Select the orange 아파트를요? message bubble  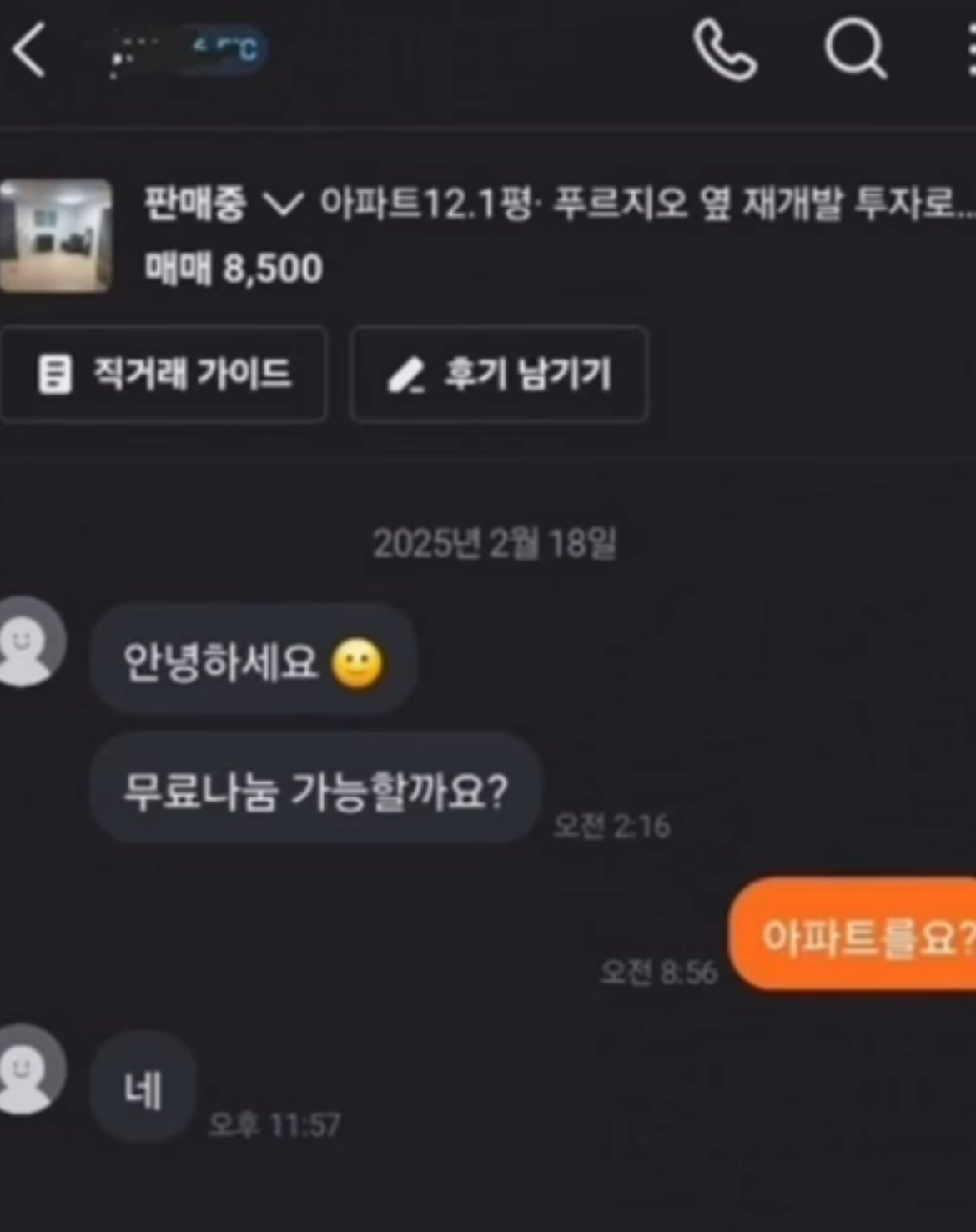pos(853,935)
